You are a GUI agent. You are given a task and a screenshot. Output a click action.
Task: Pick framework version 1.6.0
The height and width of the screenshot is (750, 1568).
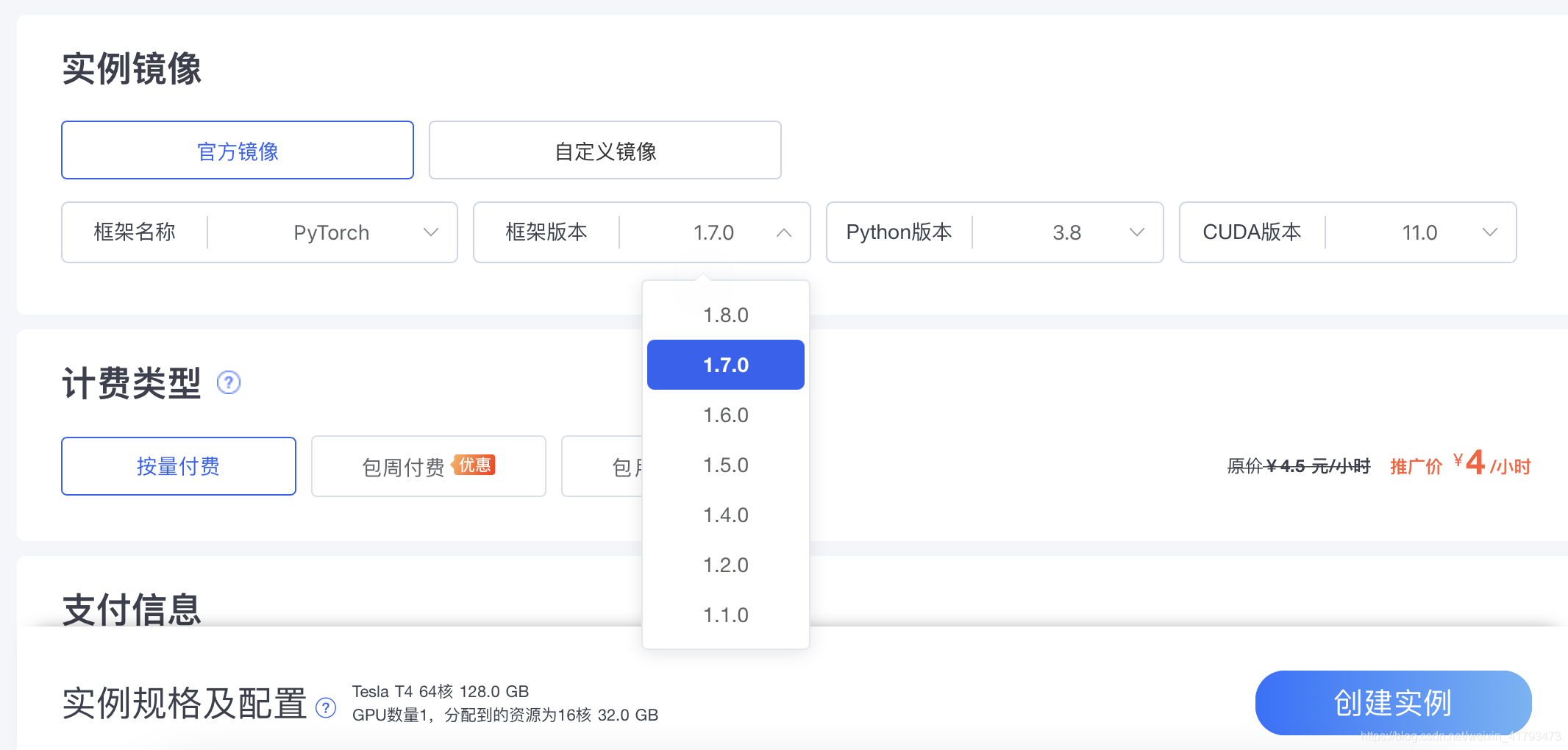click(726, 415)
